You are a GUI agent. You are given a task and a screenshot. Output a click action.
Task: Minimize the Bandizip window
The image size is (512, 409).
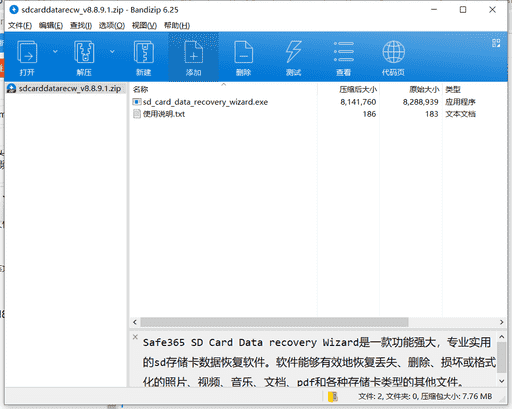tap(434, 10)
